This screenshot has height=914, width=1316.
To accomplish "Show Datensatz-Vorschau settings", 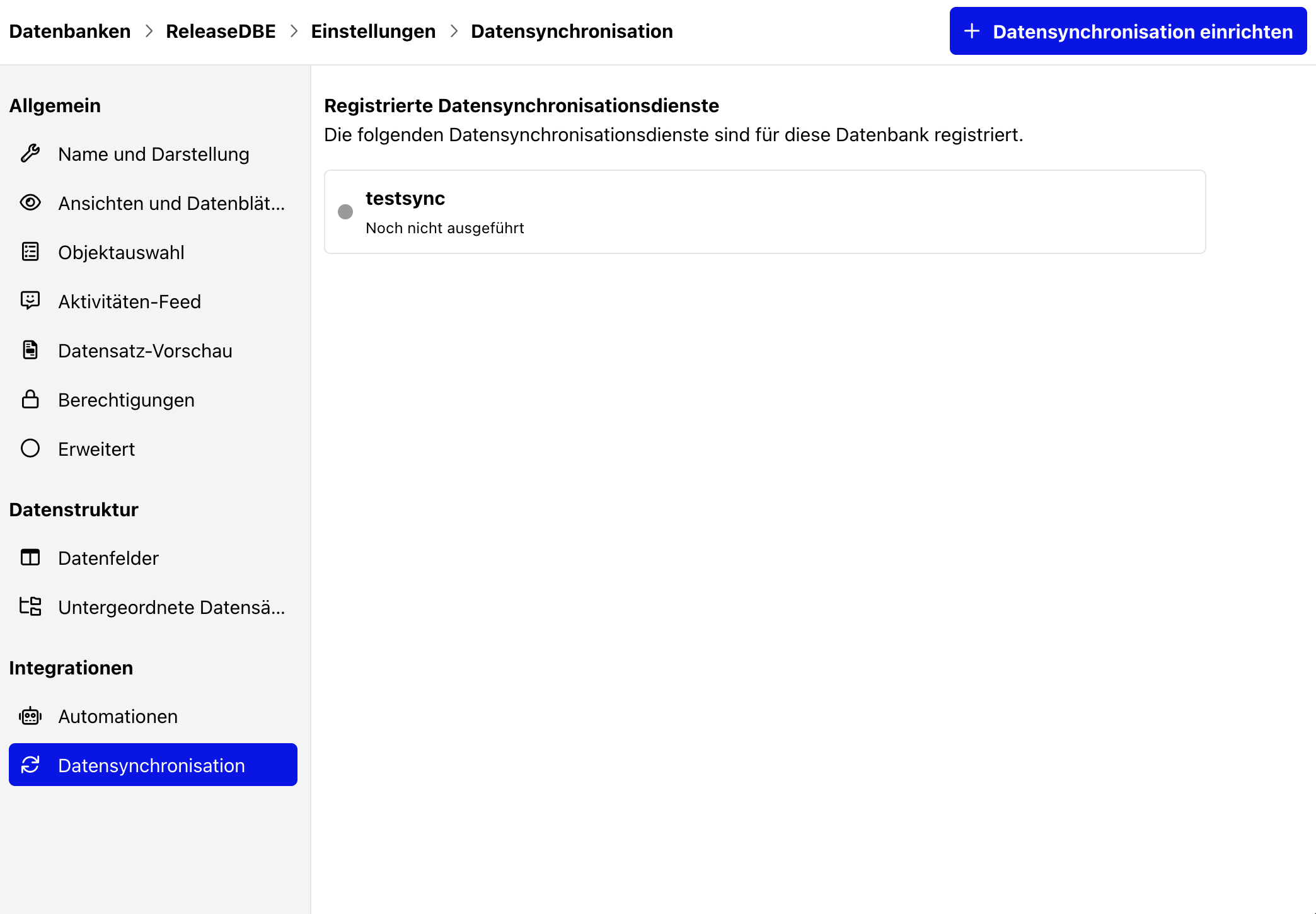I will (153, 350).
